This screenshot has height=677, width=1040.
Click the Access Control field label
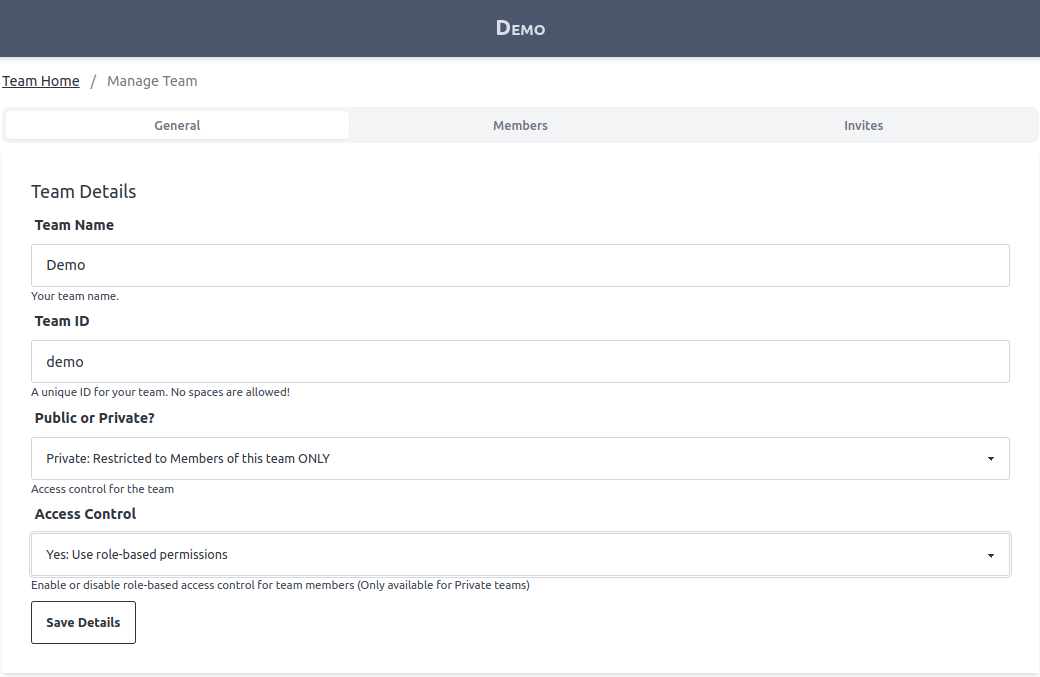[x=85, y=514]
